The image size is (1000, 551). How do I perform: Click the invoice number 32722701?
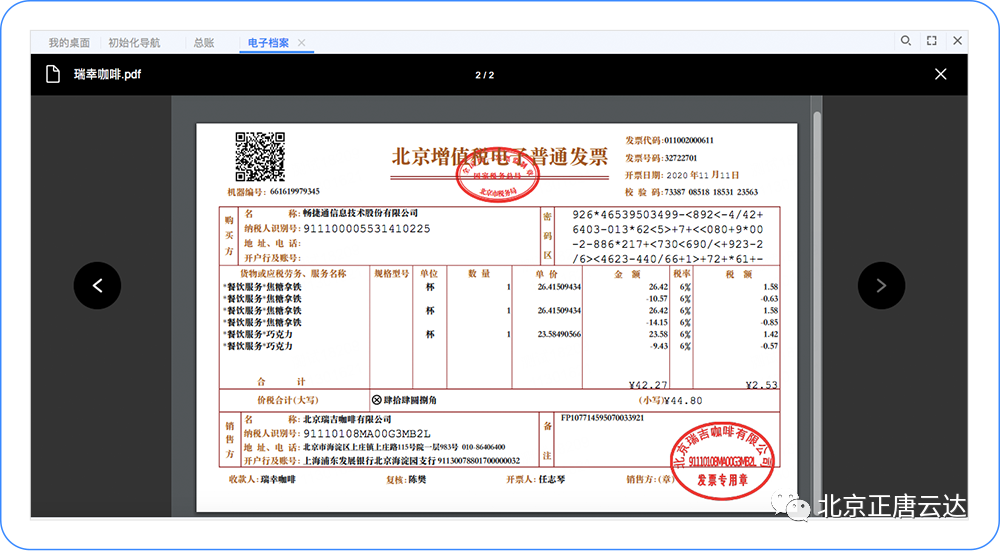[x=680, y=158]
